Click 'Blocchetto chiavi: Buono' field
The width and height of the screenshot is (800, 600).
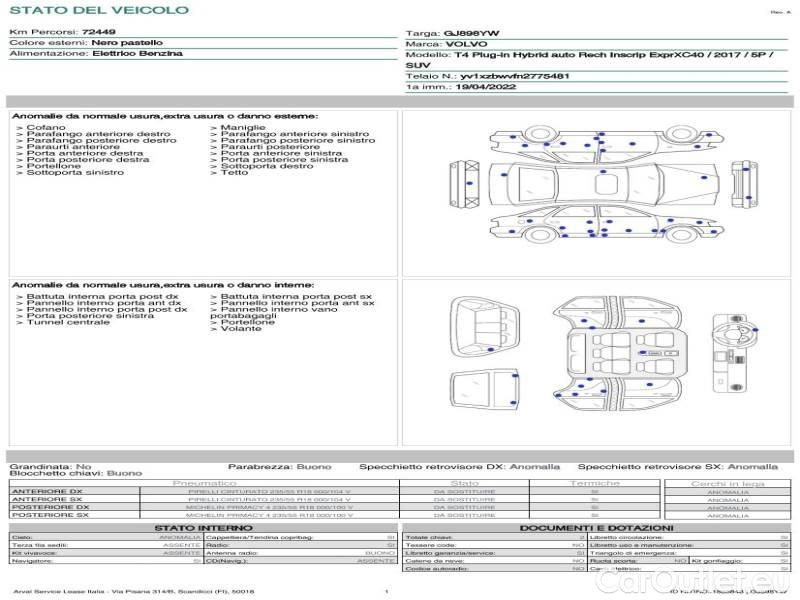[76, 473]
